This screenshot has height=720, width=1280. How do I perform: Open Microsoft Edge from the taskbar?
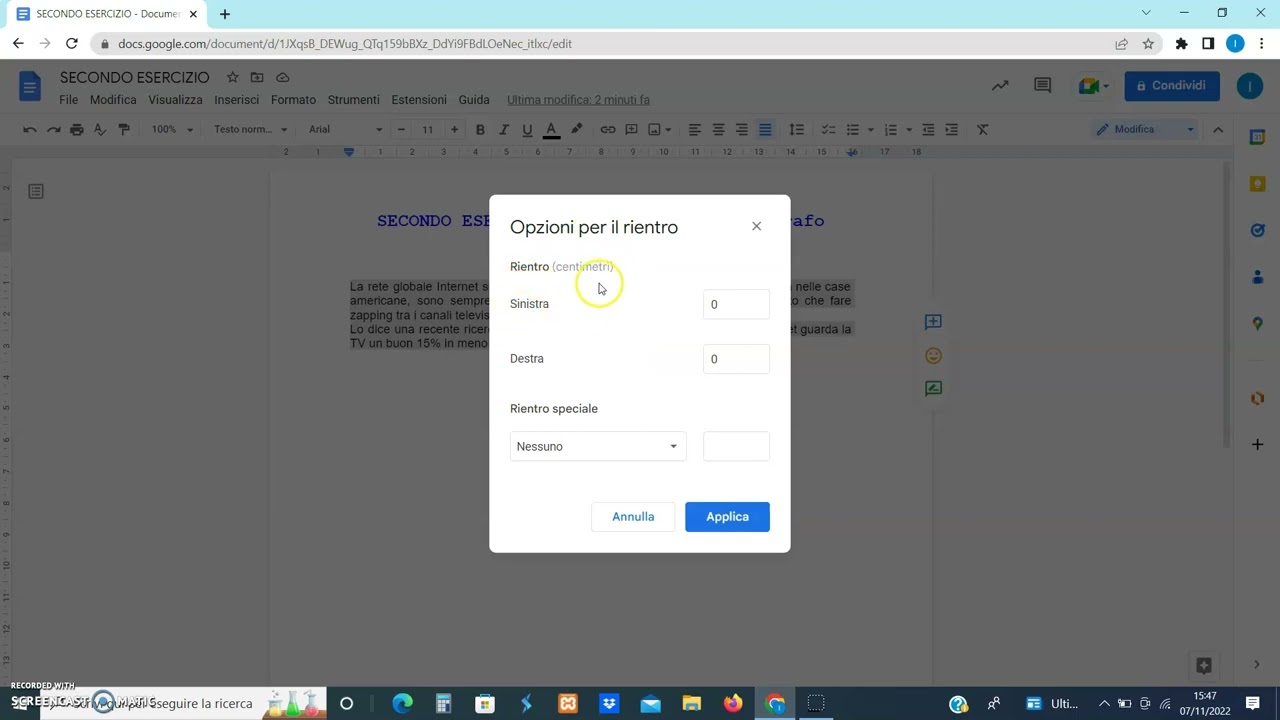402,704
